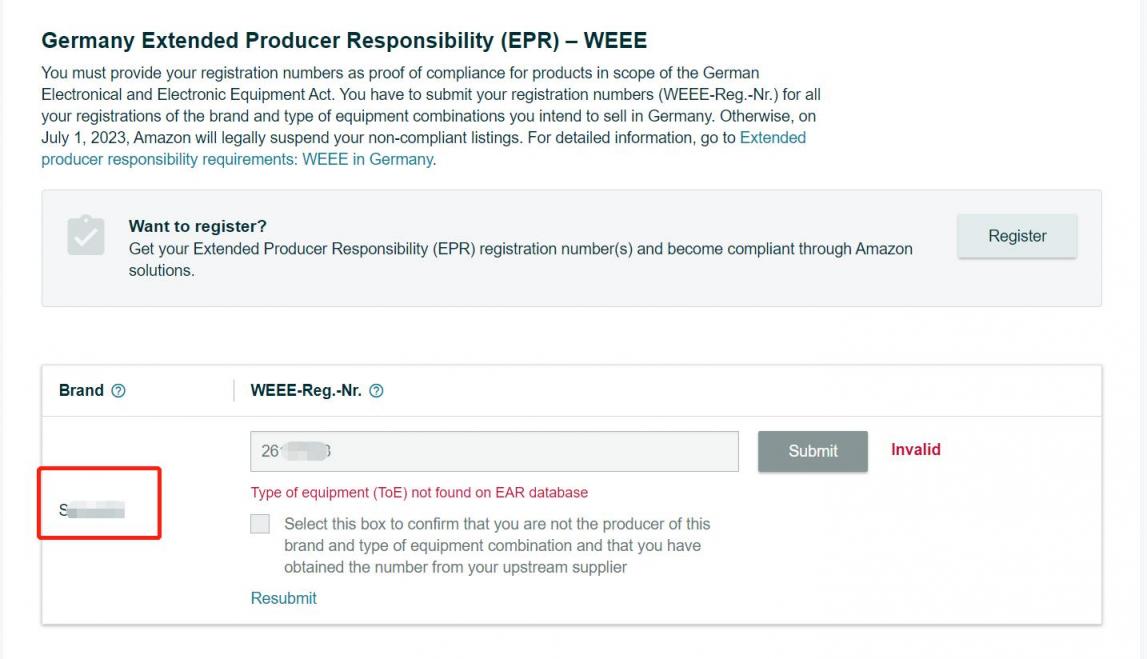Click the Resubmit link
The height and width of the screenshot is (659, 1147).
[x=283, y=598]
